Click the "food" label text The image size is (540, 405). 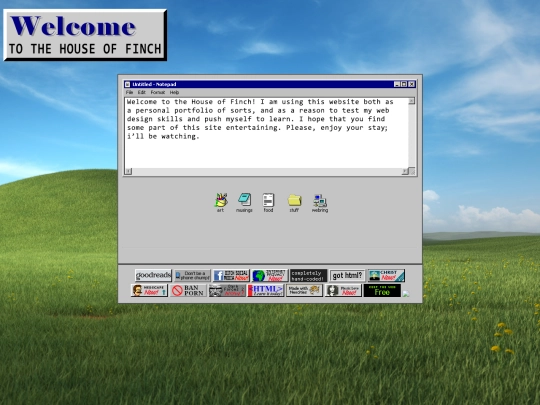click(268, 210)
